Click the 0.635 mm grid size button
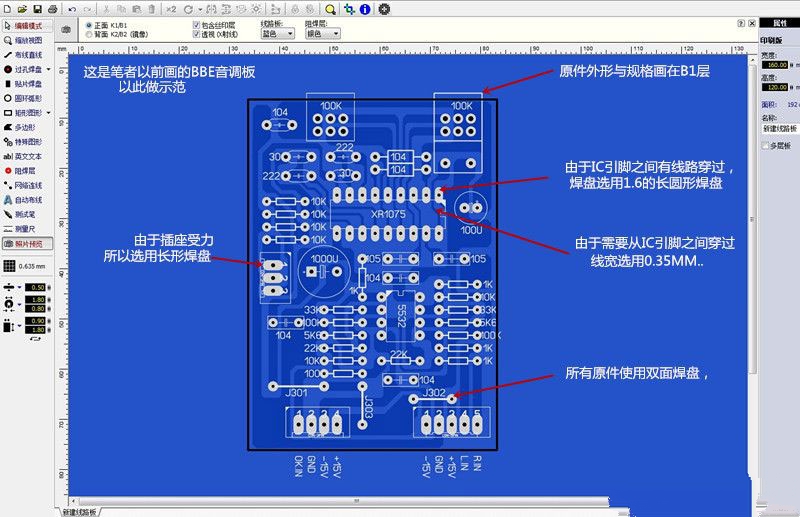 pos(26,266)
